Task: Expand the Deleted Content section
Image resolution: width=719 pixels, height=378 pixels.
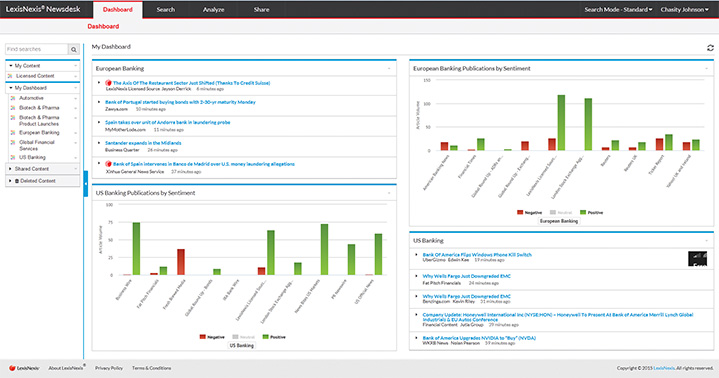Action: [11, 181]
